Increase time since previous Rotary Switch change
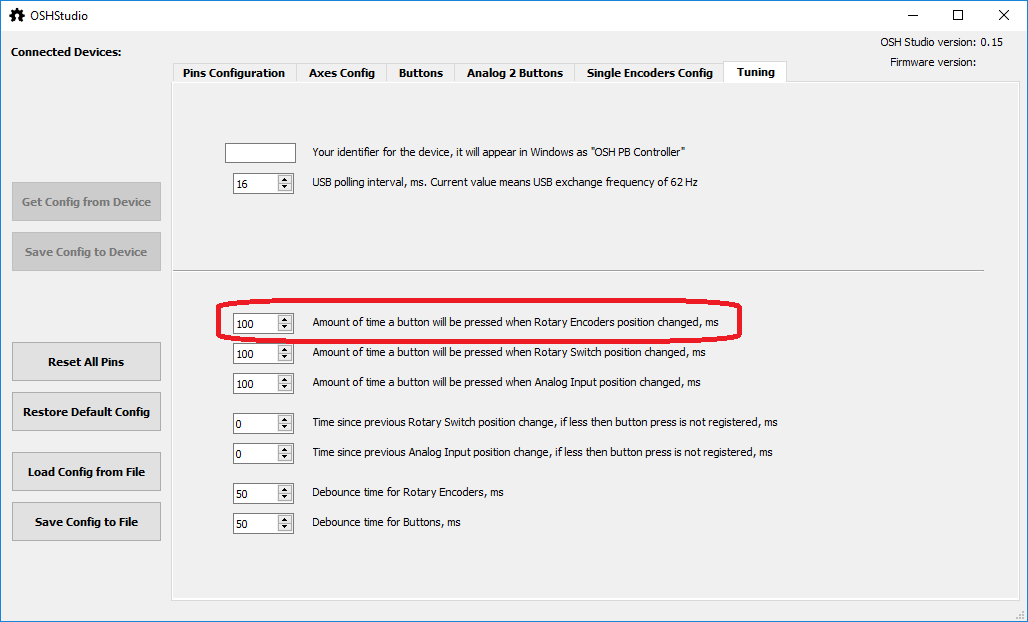The image size is (1028, 622). pos(285,420)
